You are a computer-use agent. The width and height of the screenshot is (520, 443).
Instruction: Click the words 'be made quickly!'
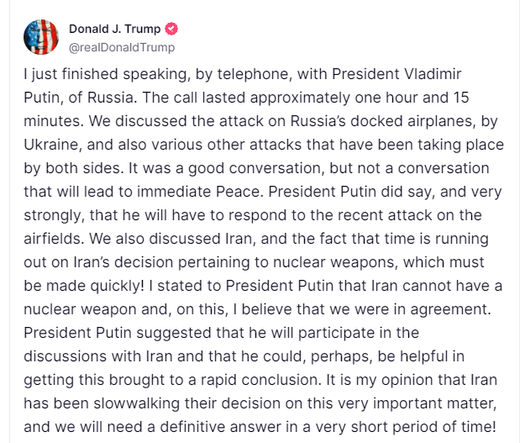click(x=84, y=286)
